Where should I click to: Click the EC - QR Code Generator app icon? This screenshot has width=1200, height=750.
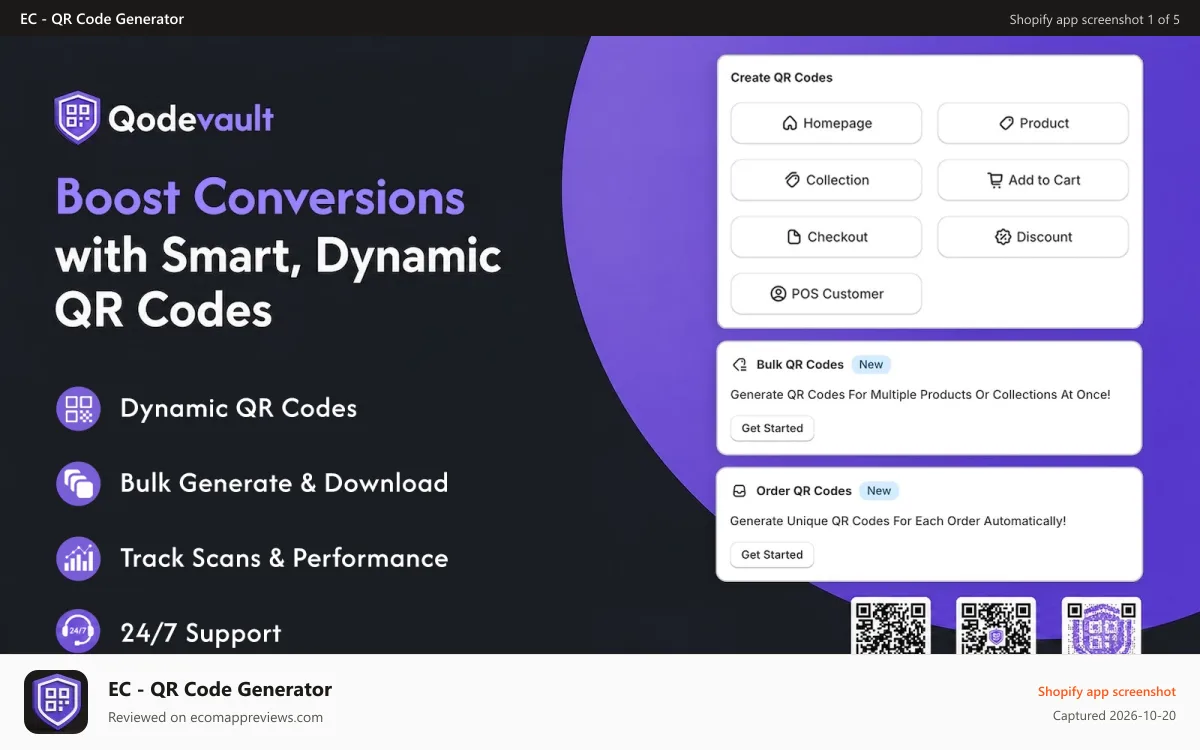tap(56, 702)
